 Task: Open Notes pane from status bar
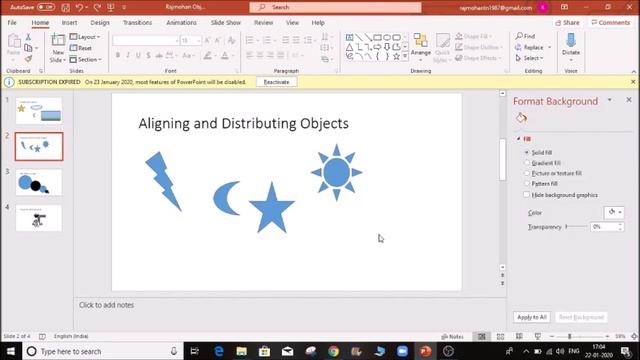452,337
